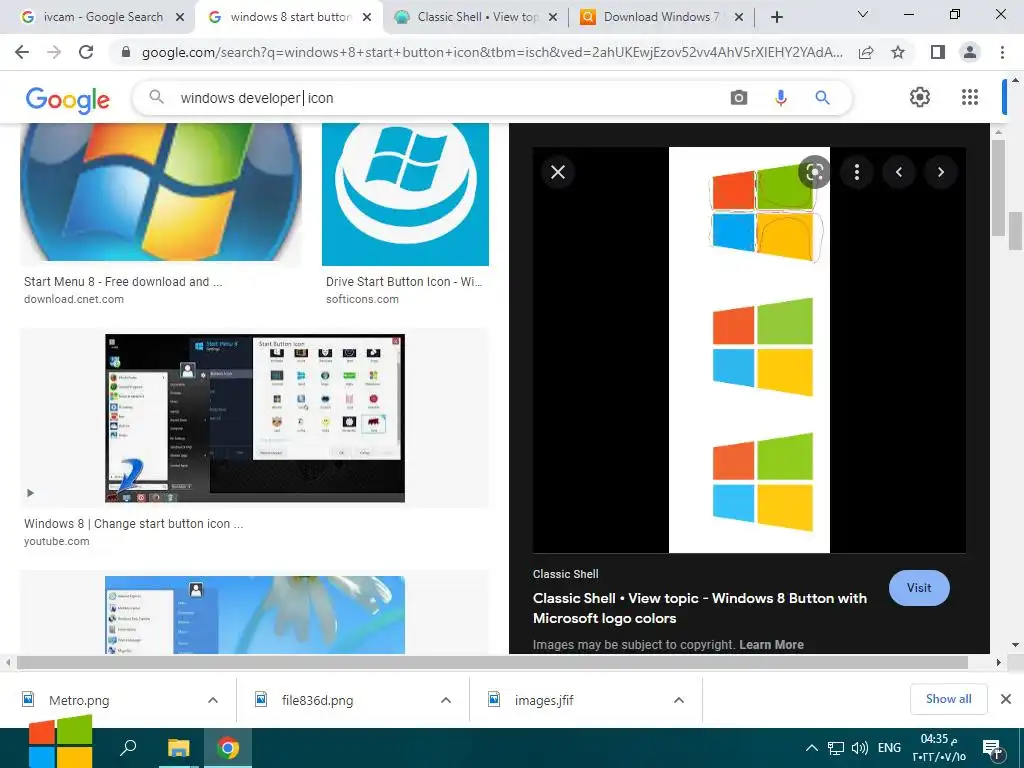Open preview panel more options menu
Screen dimensions: 1024x768
click(x=857, y=172)
